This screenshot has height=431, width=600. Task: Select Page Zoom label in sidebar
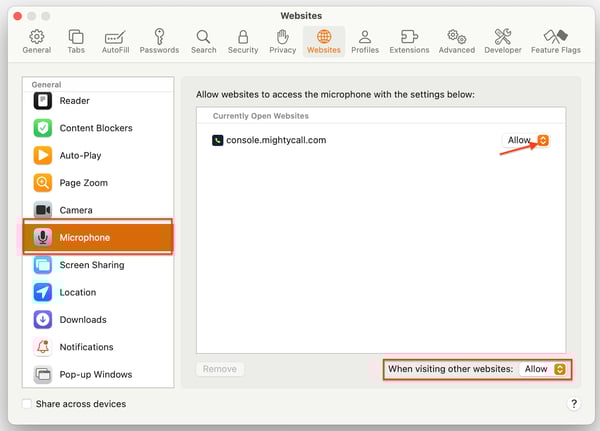pyautogui.click(x=84, y=183)
